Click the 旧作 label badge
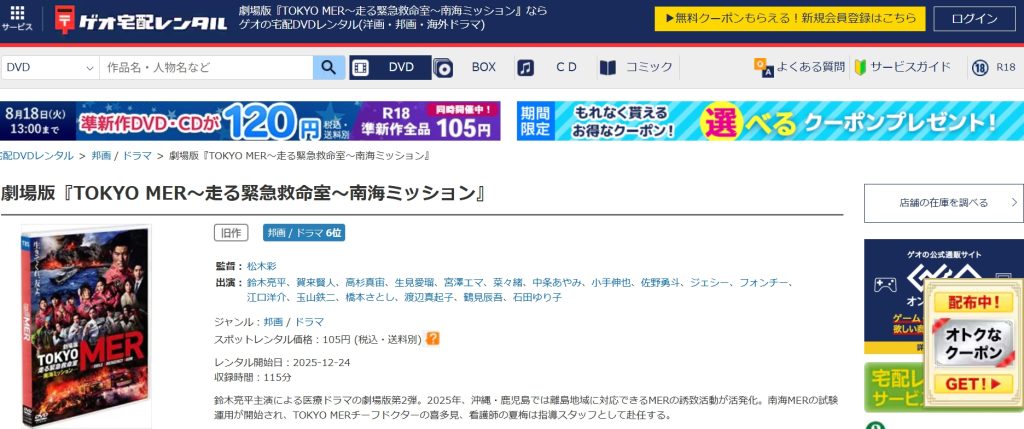This screenshot has height=429, width=1024. click(231, 232)
